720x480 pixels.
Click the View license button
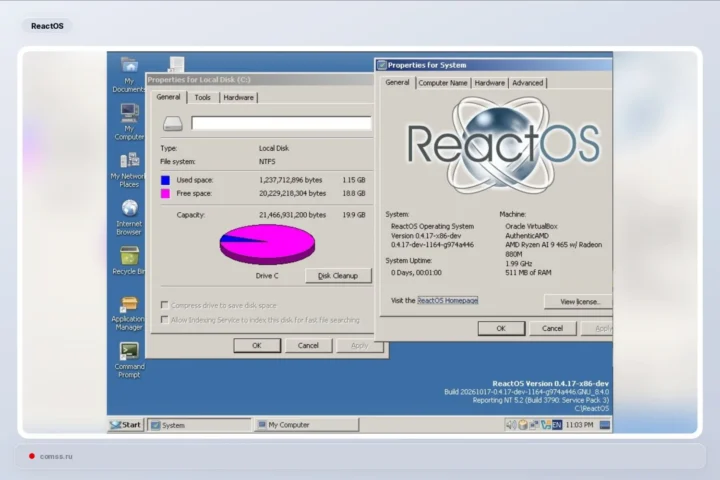click(x=579, y=302)
